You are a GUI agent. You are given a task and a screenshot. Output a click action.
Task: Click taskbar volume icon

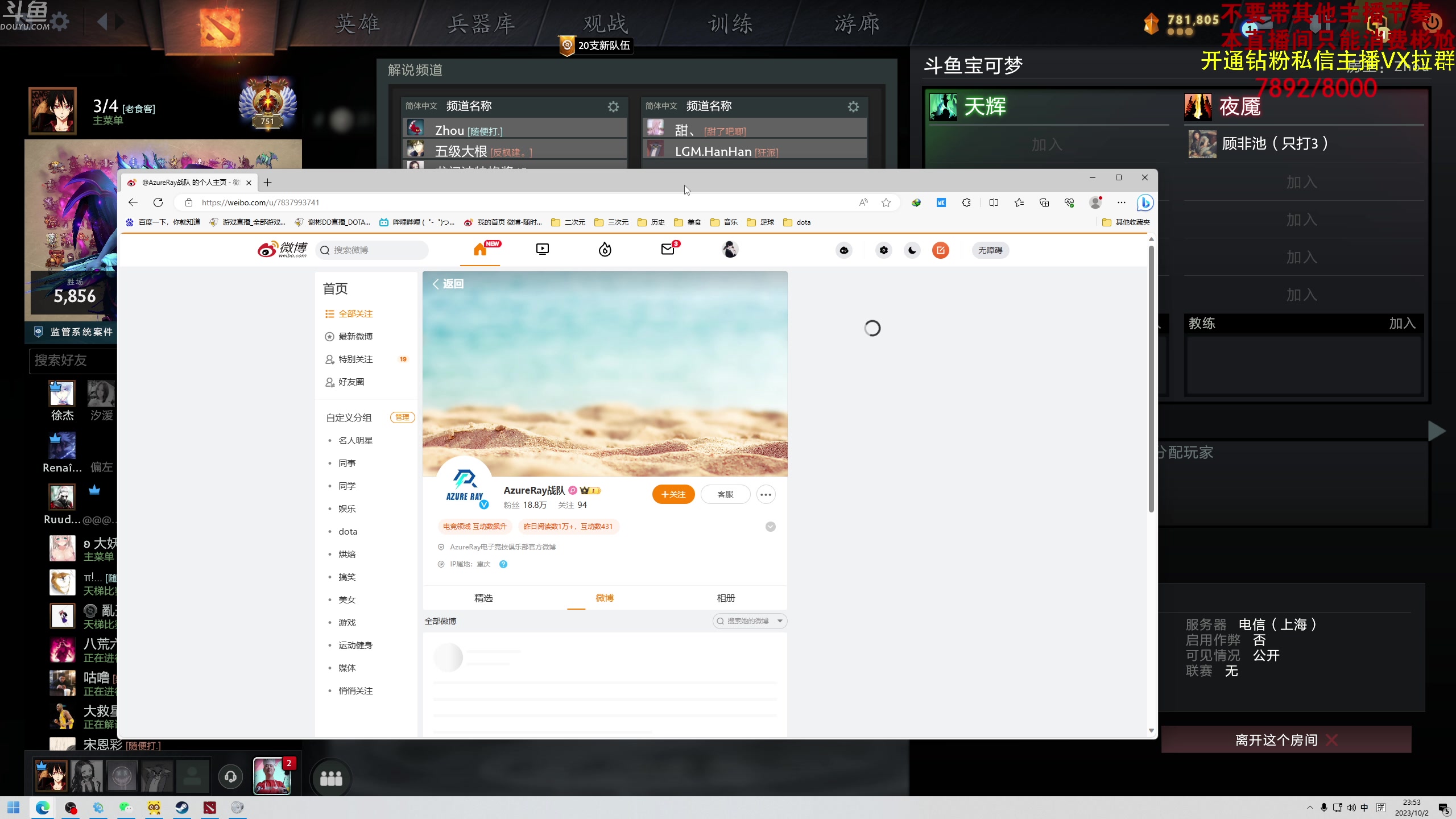pyautogui.click(x=1351, y=808)
